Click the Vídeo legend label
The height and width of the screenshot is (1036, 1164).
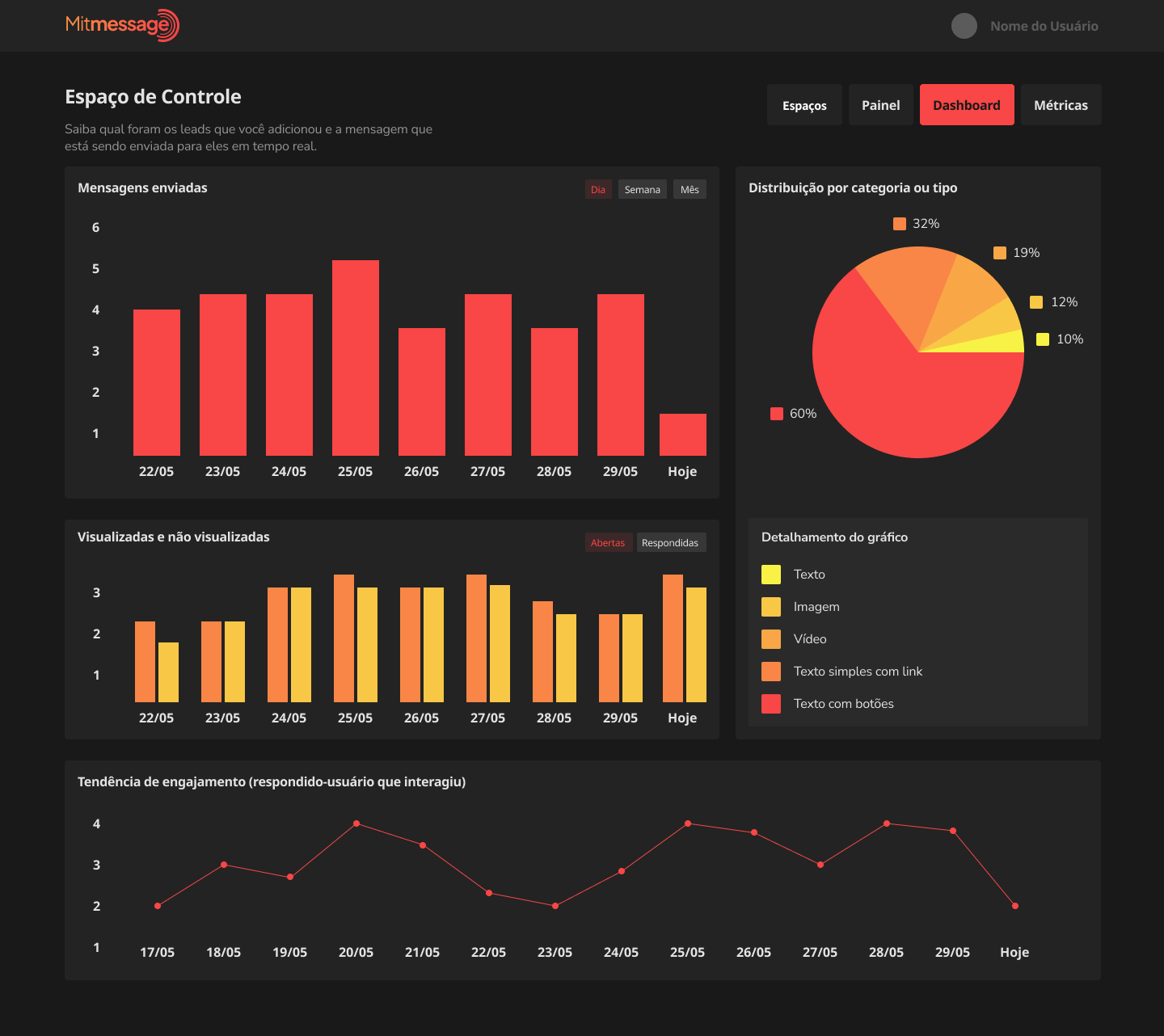810,639
